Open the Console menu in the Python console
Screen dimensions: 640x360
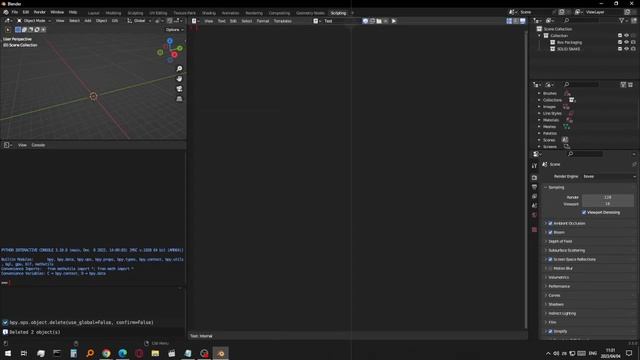(x=38, y=145)
